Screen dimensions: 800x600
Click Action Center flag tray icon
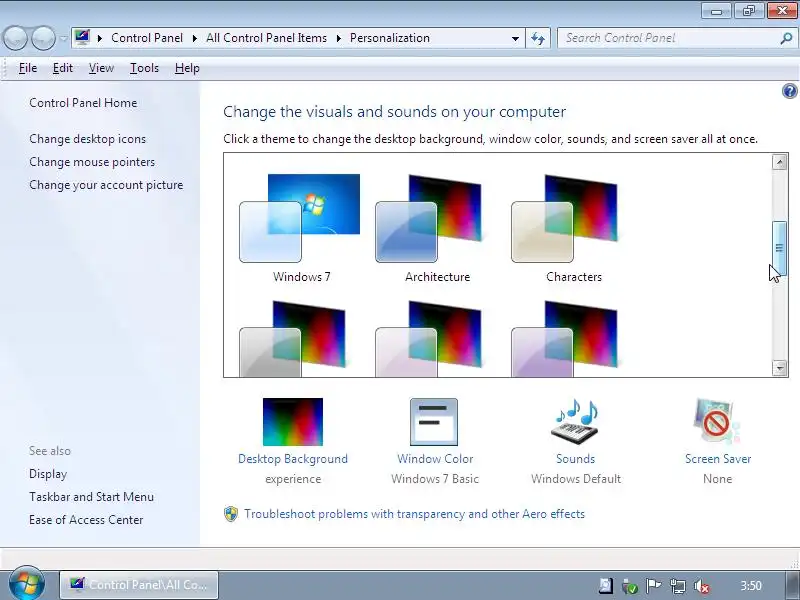click(x=654, y=586)
